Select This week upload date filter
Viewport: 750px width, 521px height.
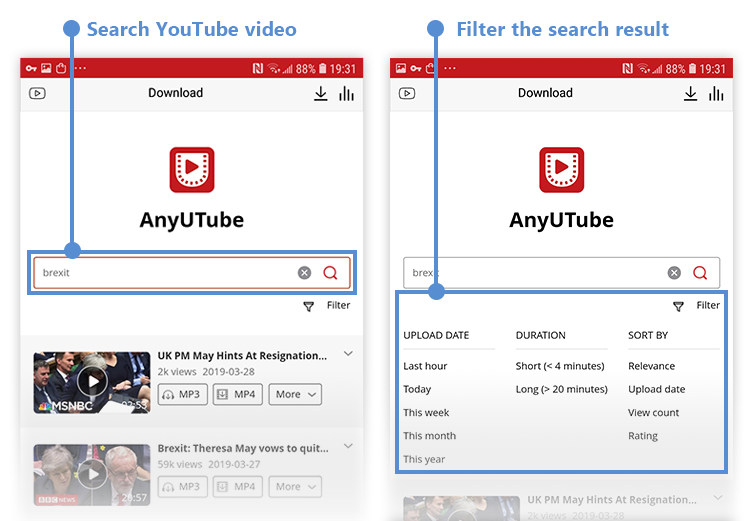[426, 412]
